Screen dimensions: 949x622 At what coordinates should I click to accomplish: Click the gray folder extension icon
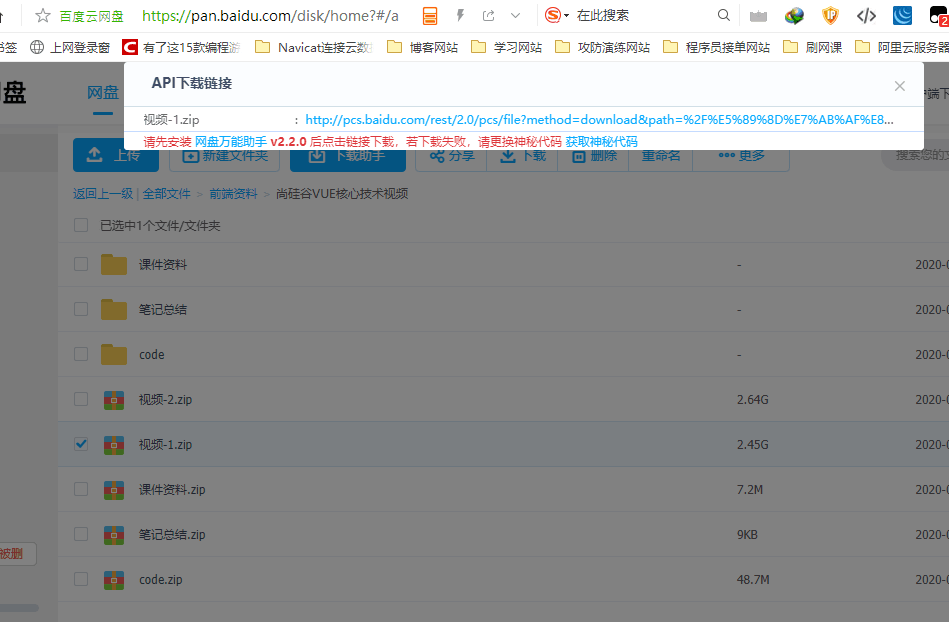758,16
